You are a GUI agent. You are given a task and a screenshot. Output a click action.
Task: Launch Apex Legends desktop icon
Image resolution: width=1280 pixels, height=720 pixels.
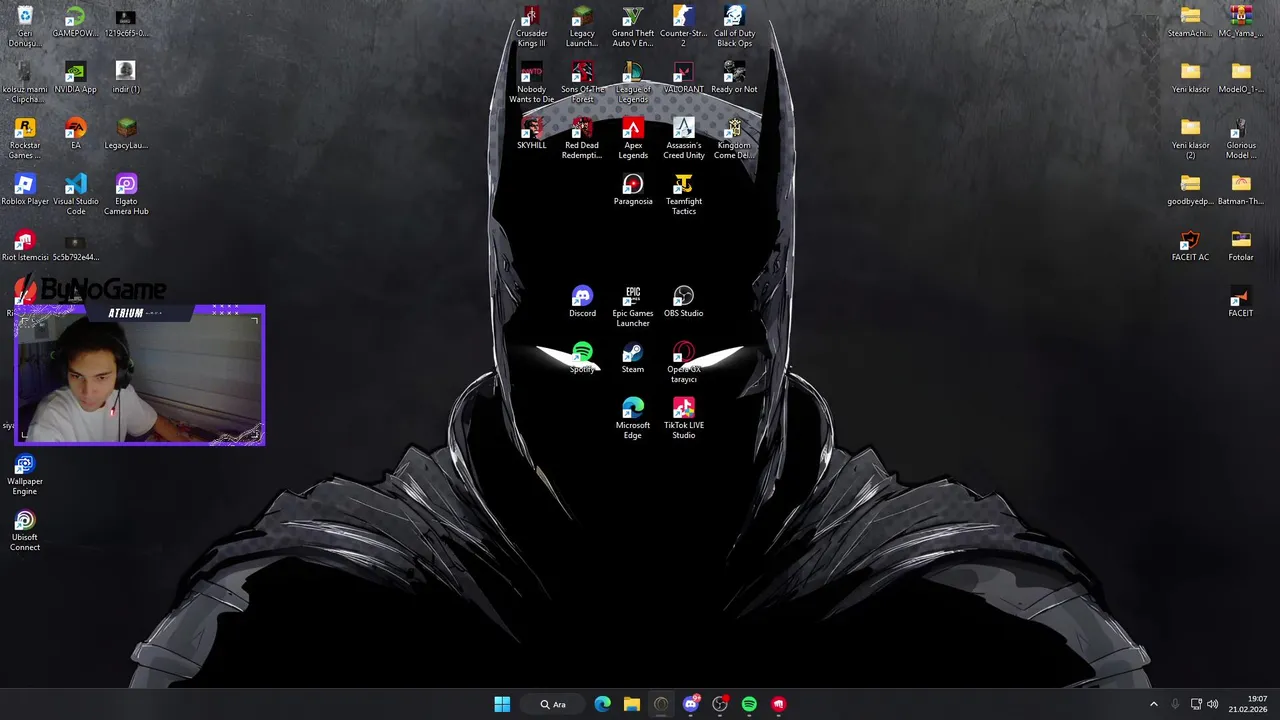pyautogui.click(x=633, y=138)
